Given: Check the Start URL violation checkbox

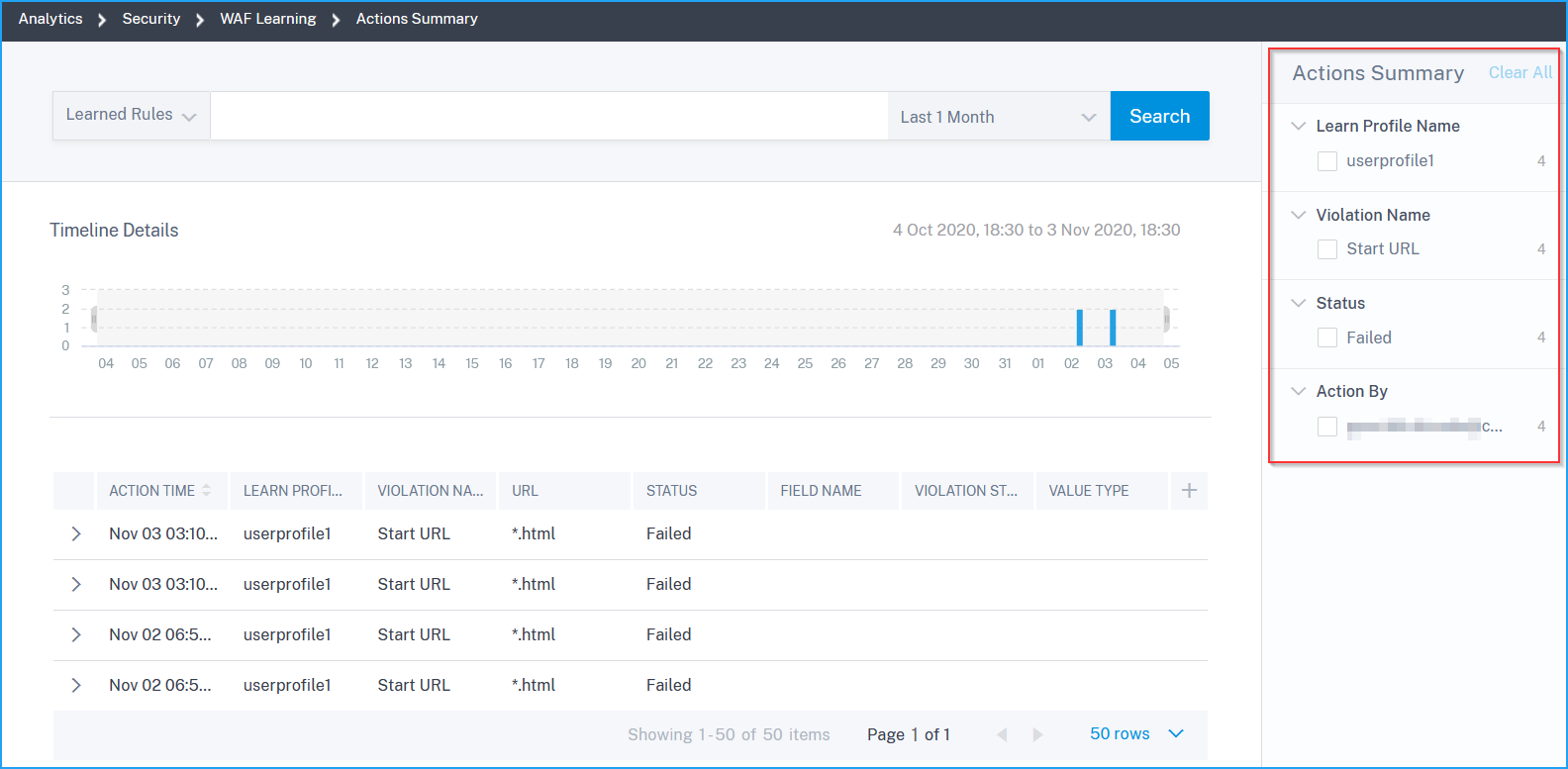Looking at the screenshot, I should [1327, 249].
